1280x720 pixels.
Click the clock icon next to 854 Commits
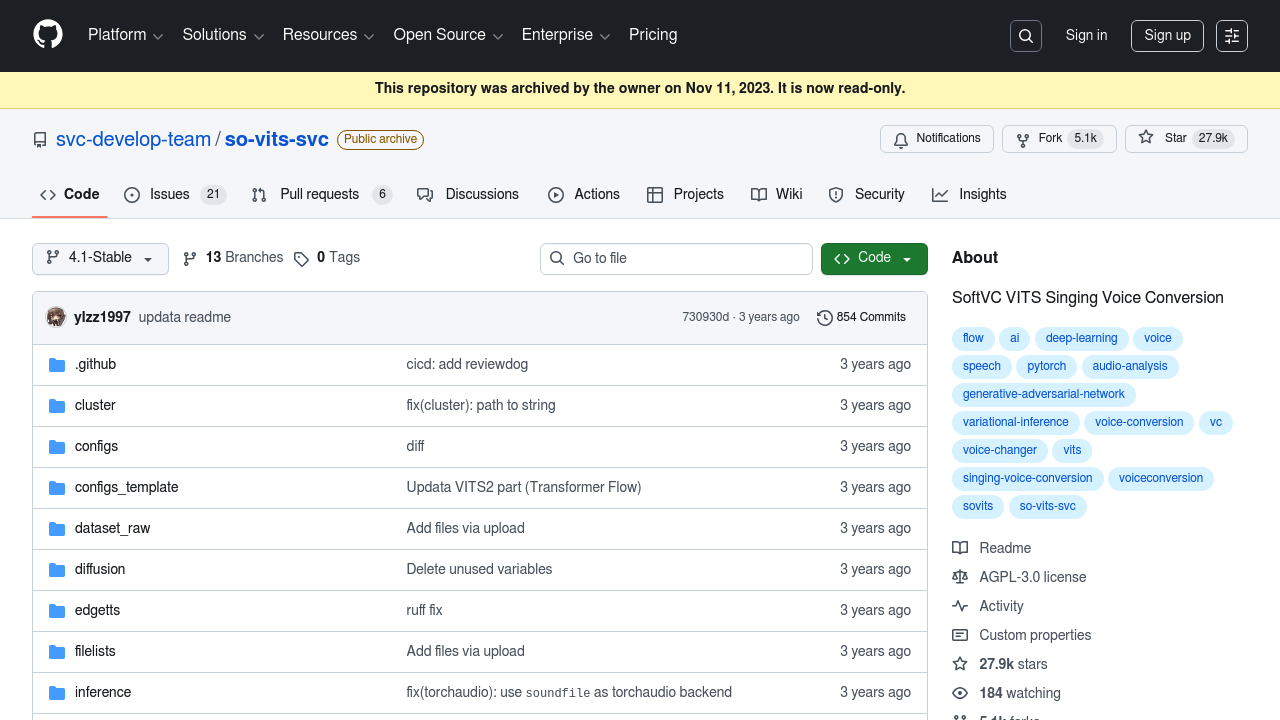(824, 317)
